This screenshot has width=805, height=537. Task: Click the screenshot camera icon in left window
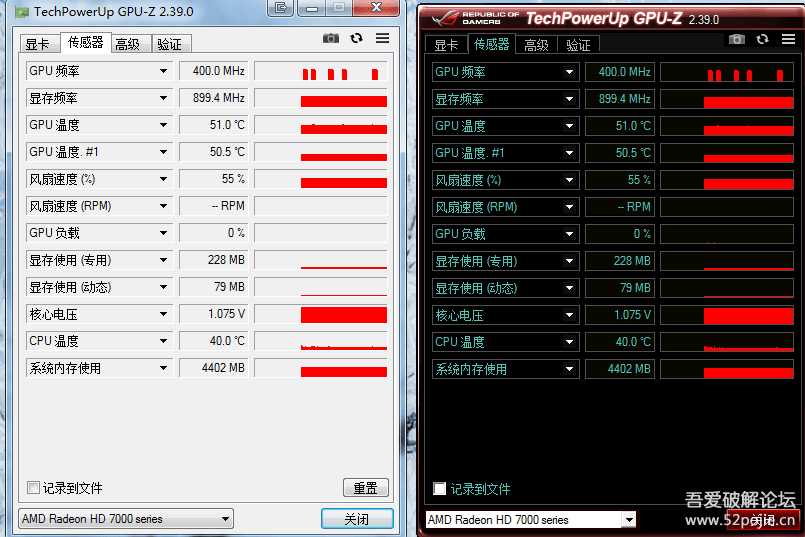tap(331, 39)
